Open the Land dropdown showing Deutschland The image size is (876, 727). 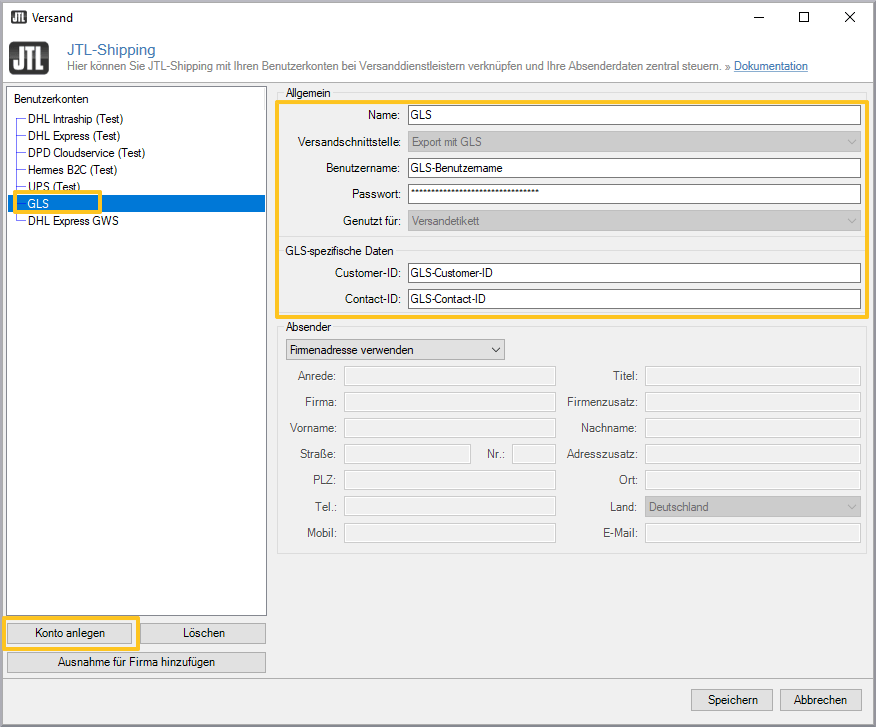tap(752, 506)
